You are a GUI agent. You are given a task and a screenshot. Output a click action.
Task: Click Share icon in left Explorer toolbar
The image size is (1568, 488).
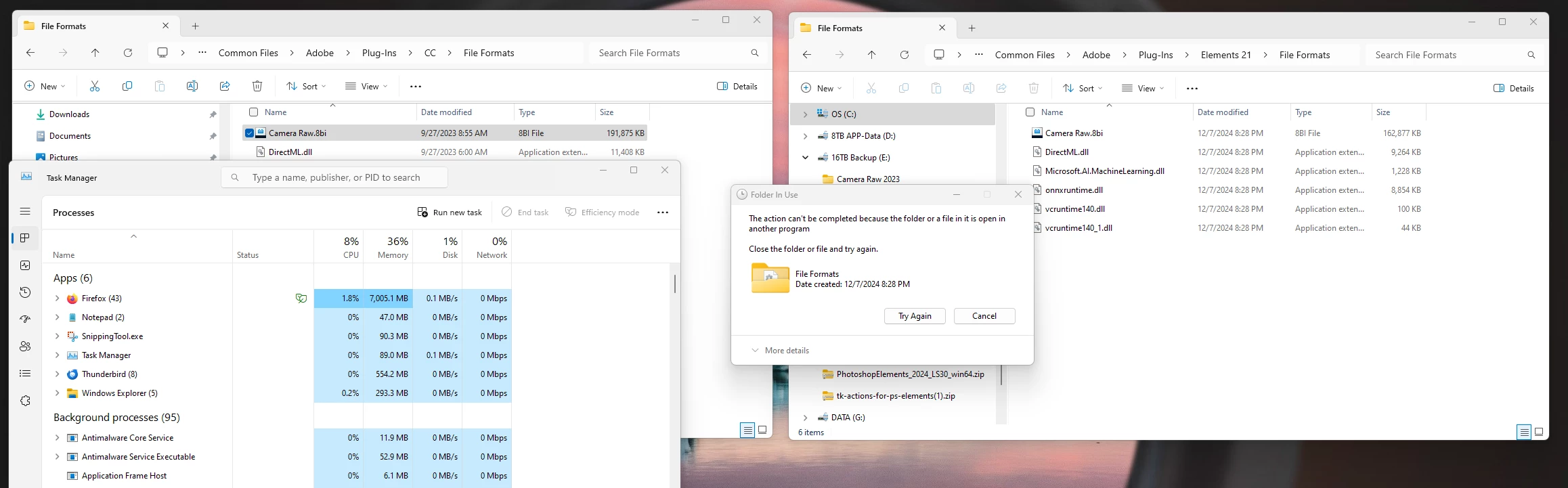(225, 86)
